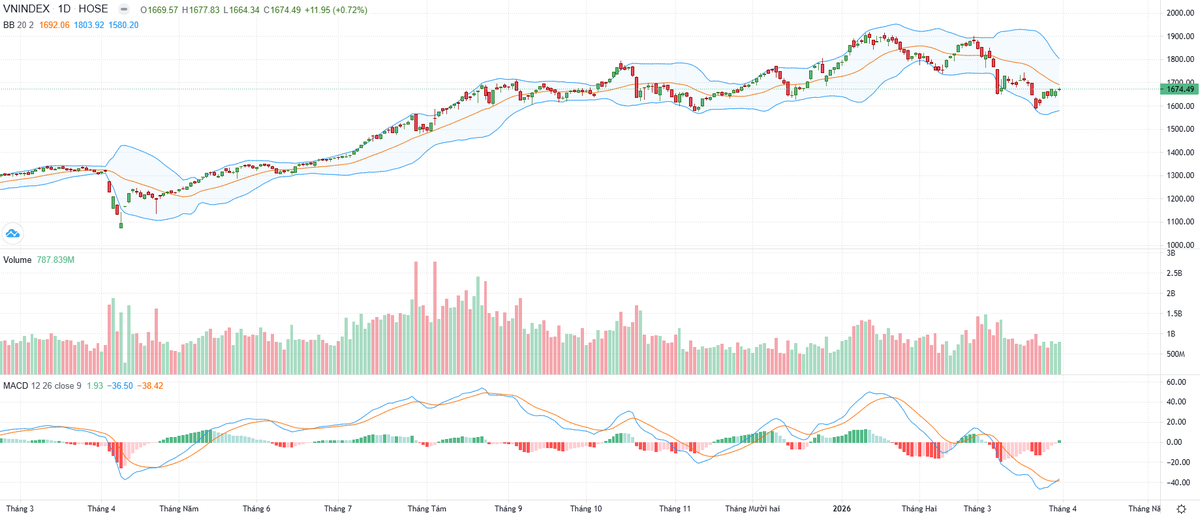This screenshot has height=514, width=1200.
Task: Click the 3B label on the volume scale
Action: click(x=1172, y=254)
